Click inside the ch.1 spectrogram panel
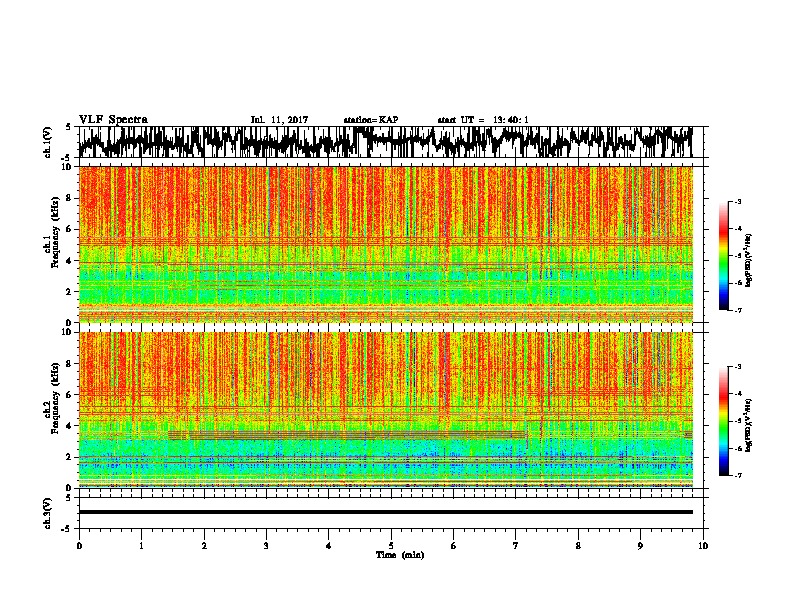The image size is (792, 612). [x=385, y=244]
